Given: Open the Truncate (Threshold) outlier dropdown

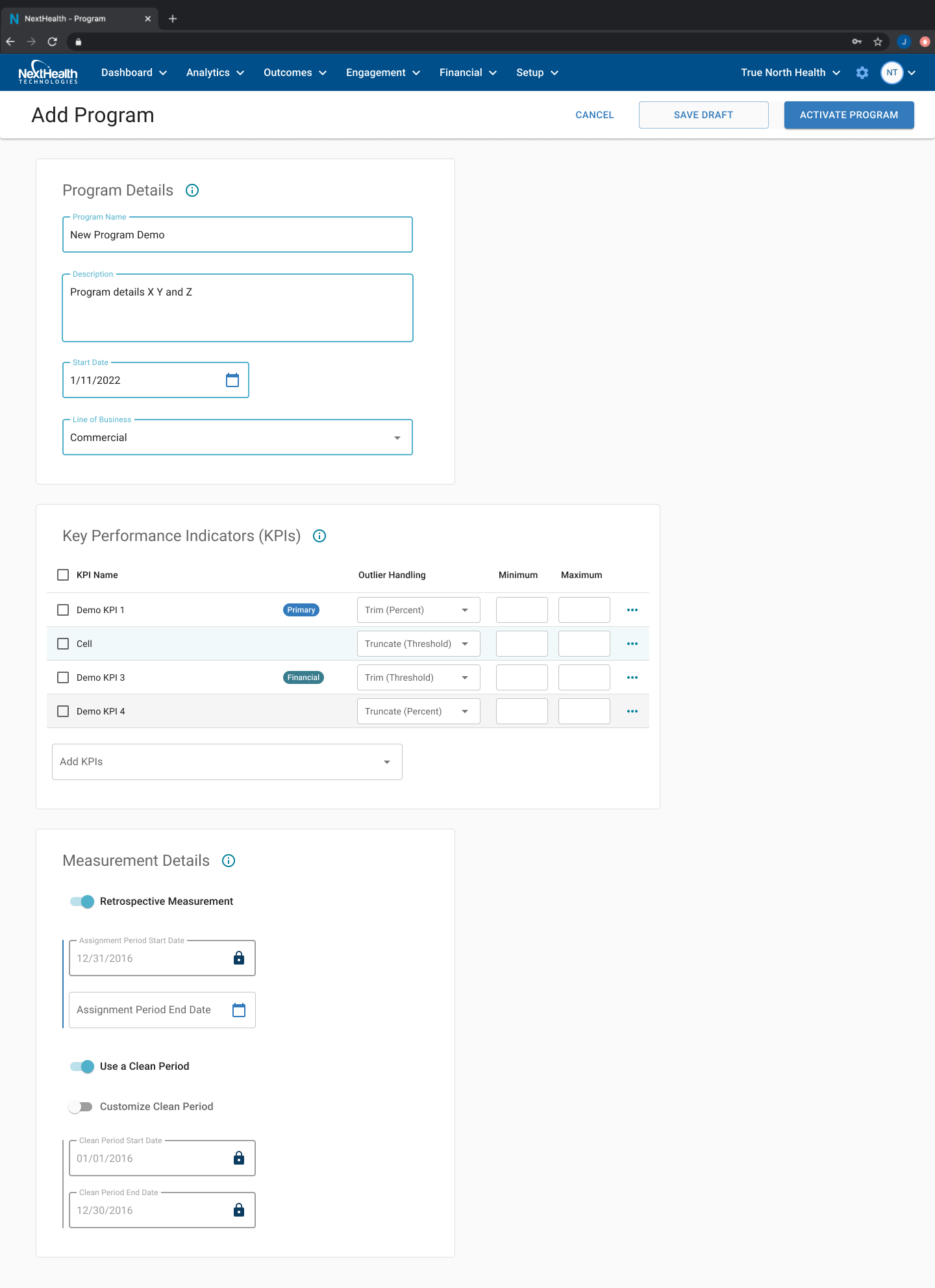Looking at the screenshot, I should [x=419, y=644].
